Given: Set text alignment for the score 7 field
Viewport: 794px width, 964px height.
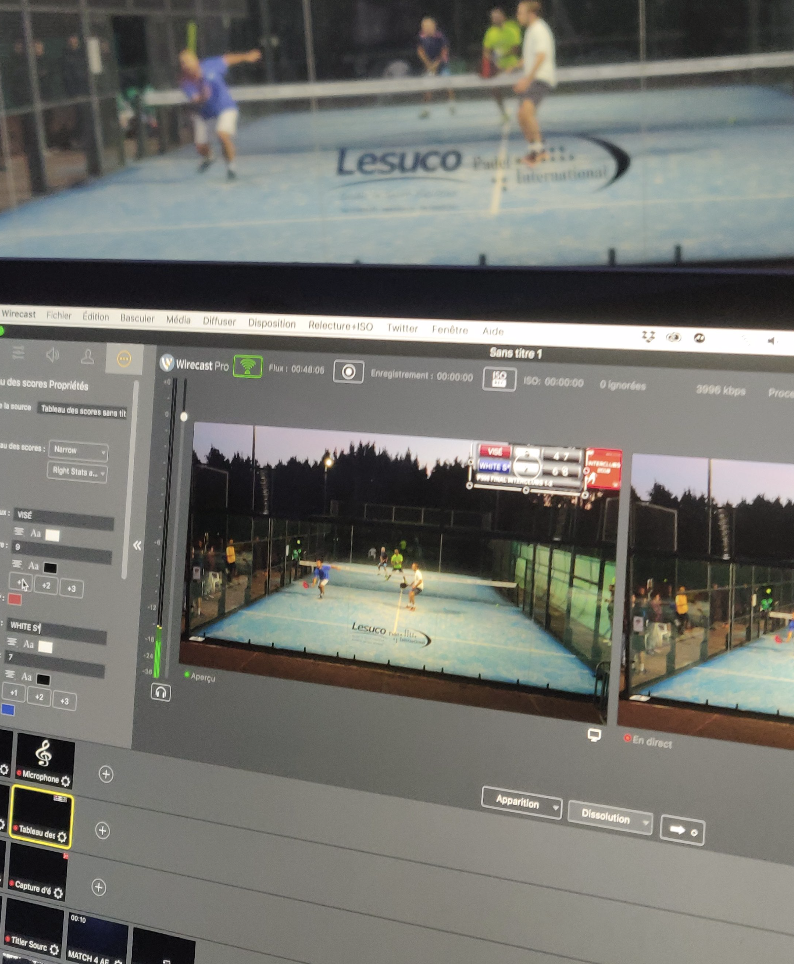Looking at the screenshot, I should [10, 674].
